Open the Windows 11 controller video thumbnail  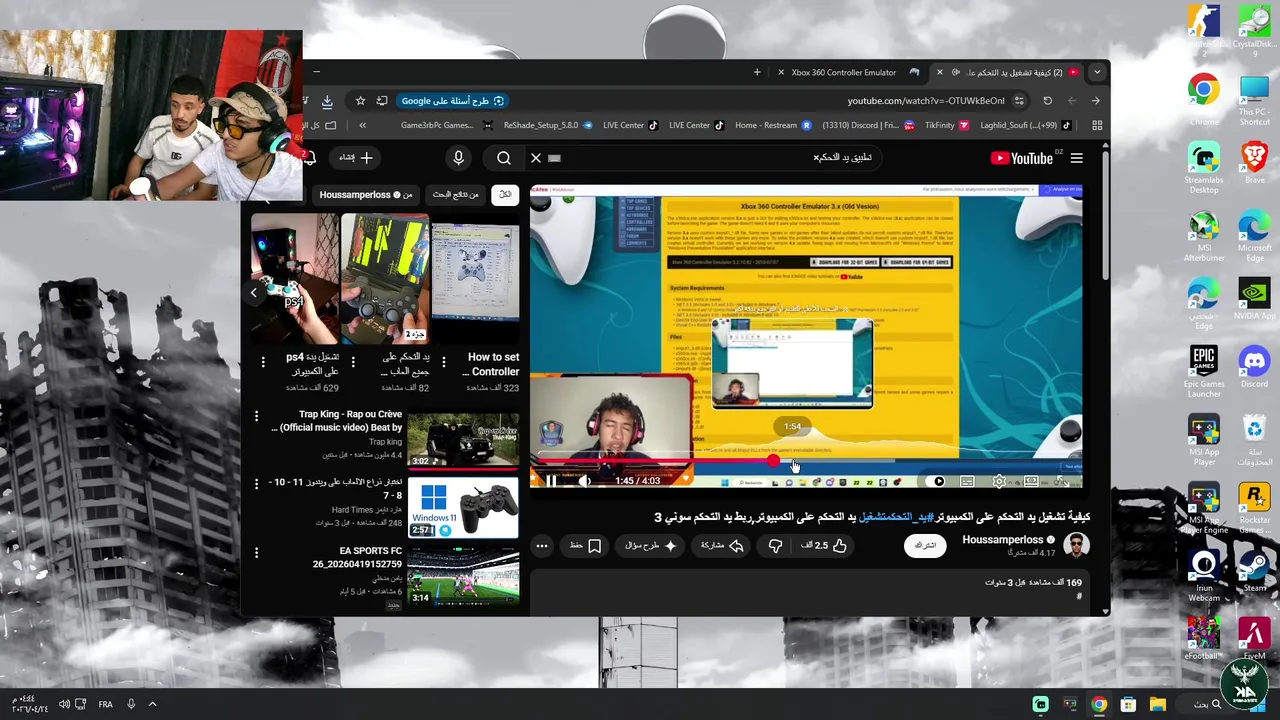(463, 508)
